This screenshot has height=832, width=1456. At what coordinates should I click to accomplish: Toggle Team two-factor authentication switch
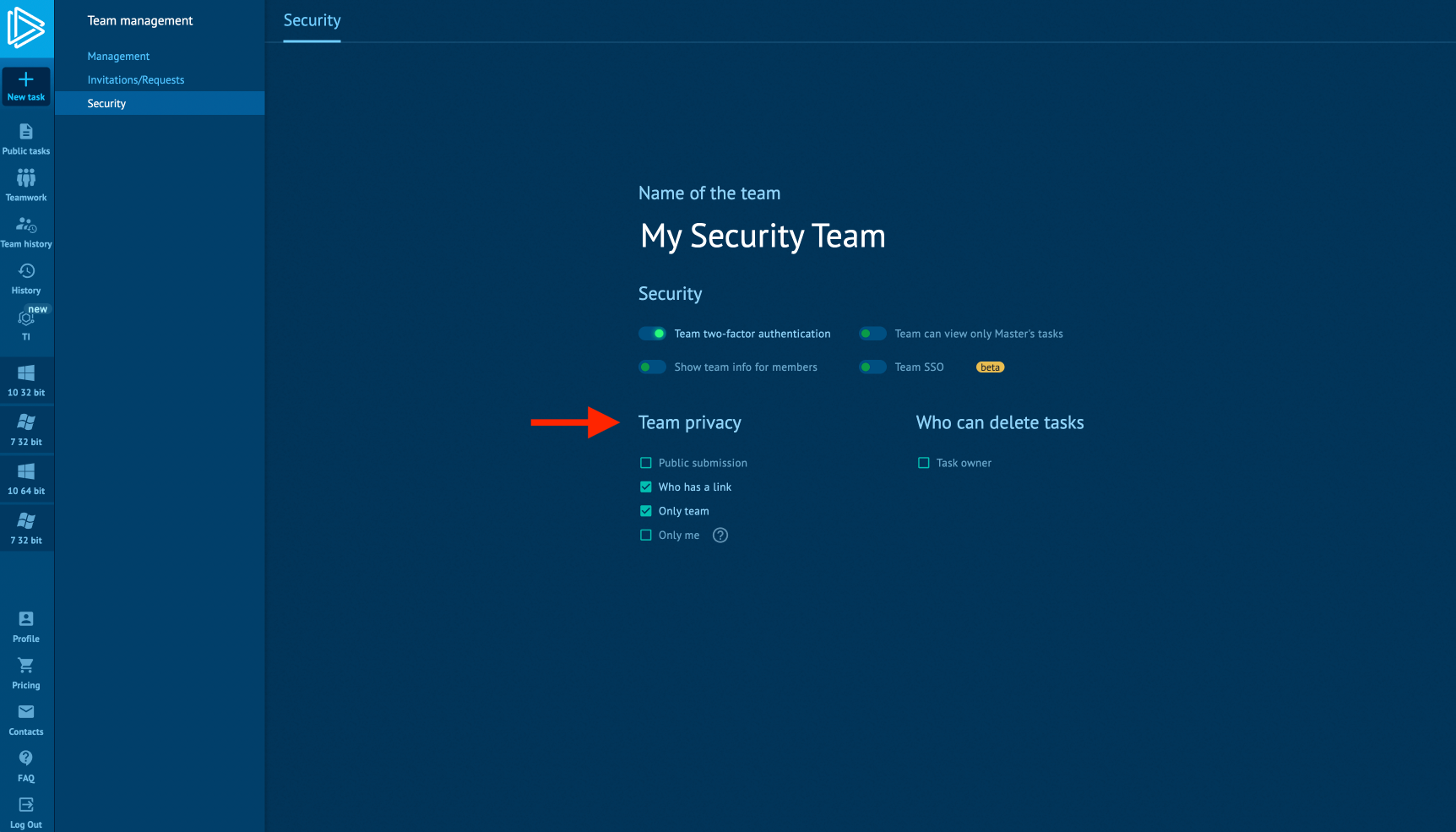pyautogui.click(x=652, y=334)
